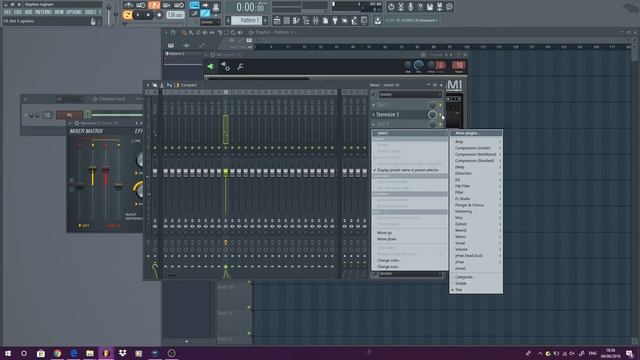Select the Stereoize 3 effect slot

(x=400, y=115)
